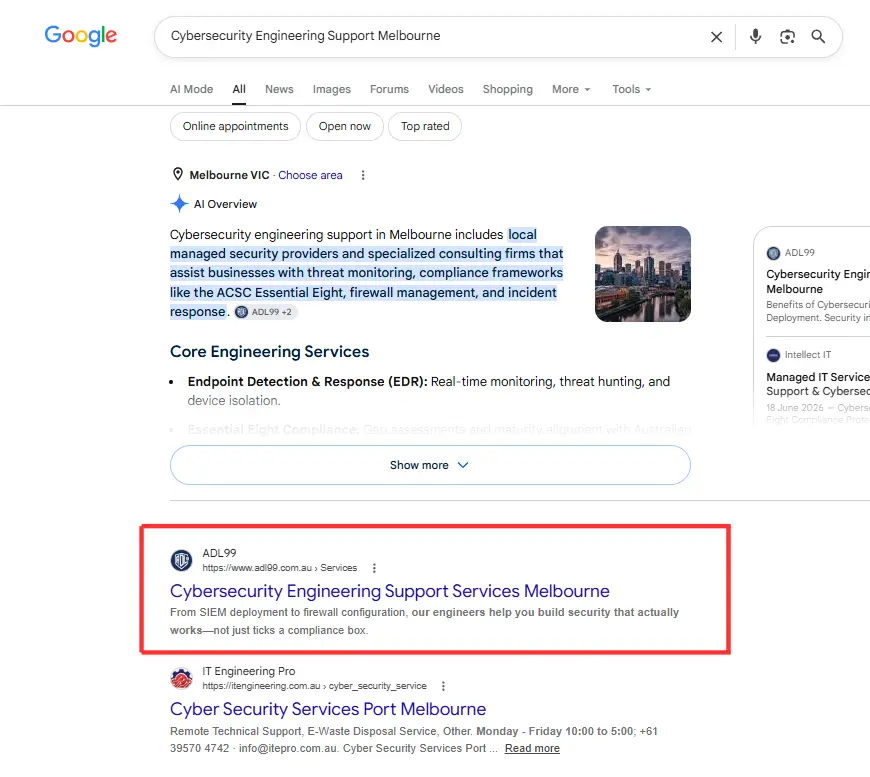Screen dimensions: 870x777
Task: Apply the Top rated filter chip
Action: [425, 127]
